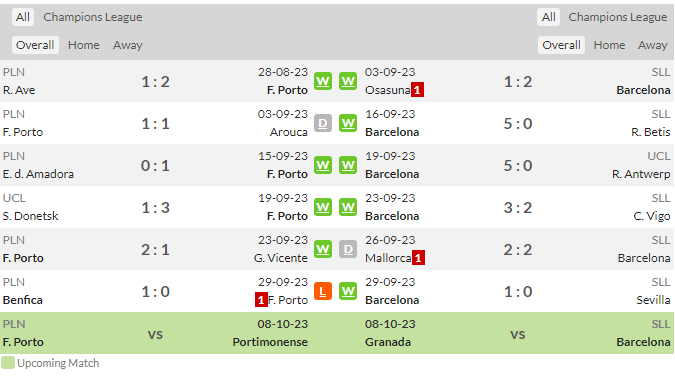Click the W badge for Porto's 28-08-23 match

click(x=323, y=81)
